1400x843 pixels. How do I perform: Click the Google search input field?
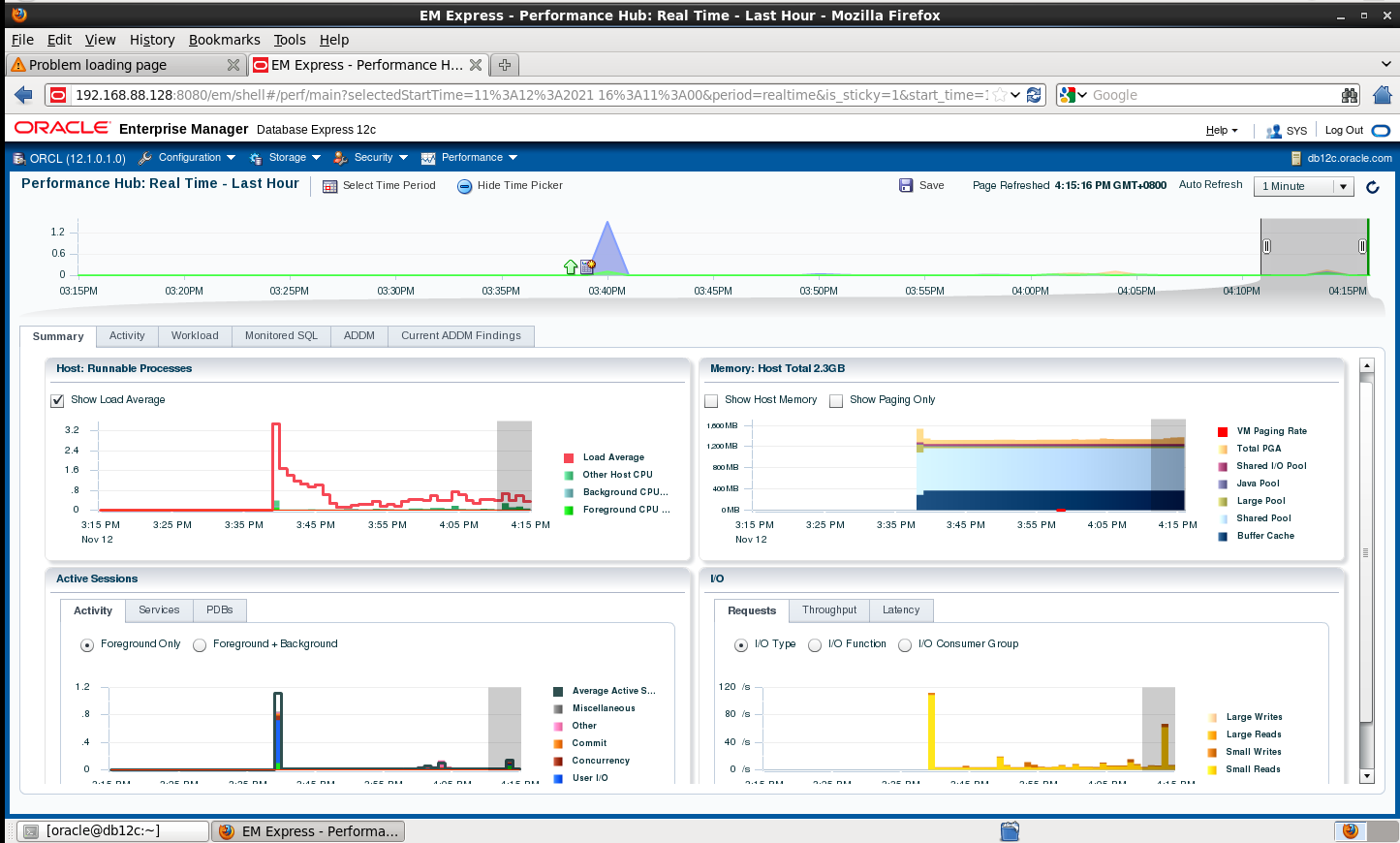(1213, 95)
